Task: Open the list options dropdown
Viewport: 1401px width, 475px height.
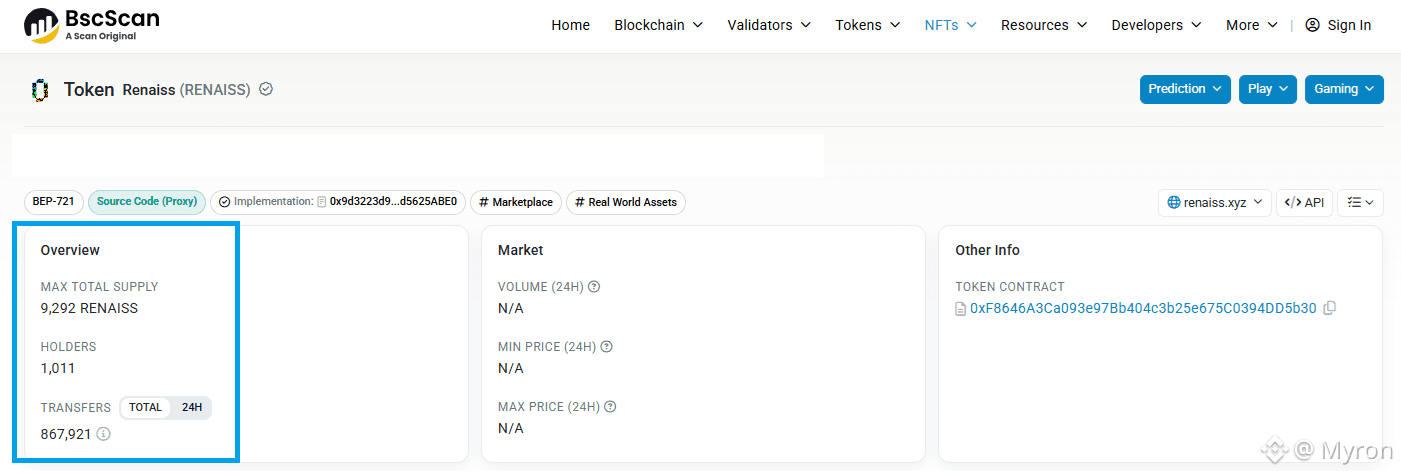Action: coord(1360,202)
